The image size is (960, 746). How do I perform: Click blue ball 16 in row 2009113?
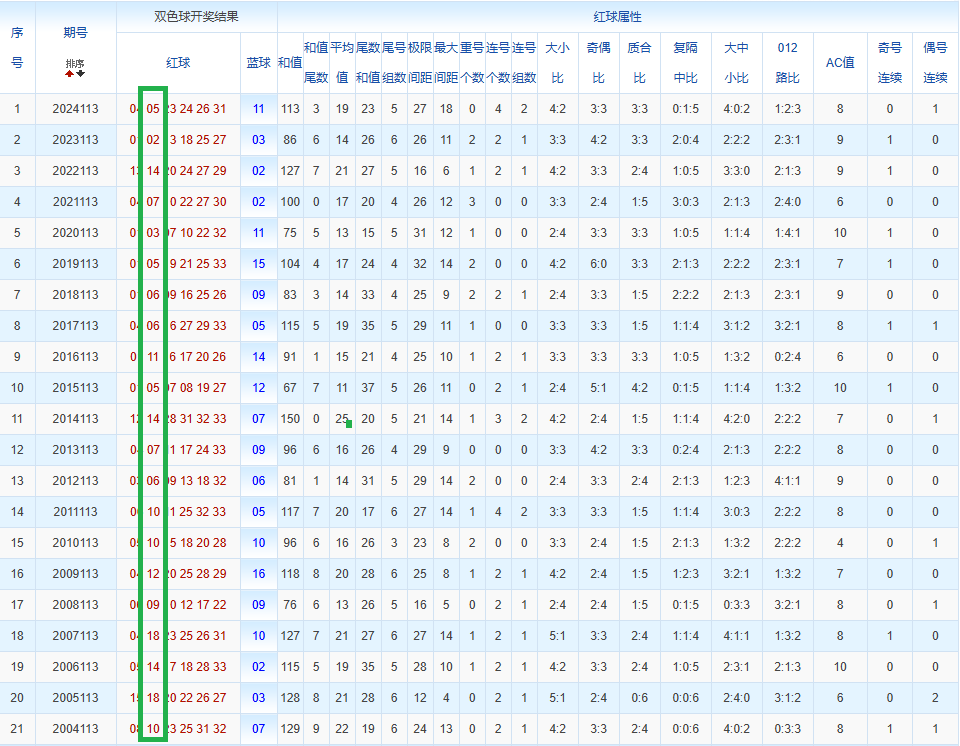point(258,574)
